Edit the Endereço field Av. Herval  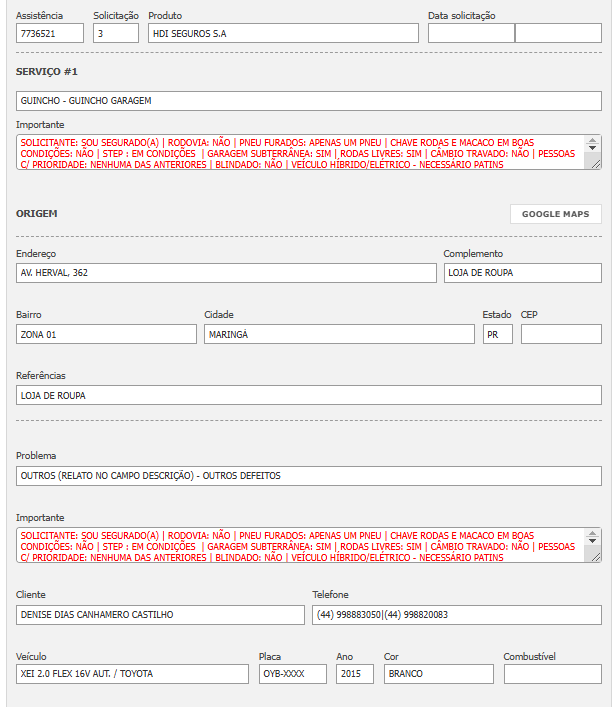click(x=227, y=273)
